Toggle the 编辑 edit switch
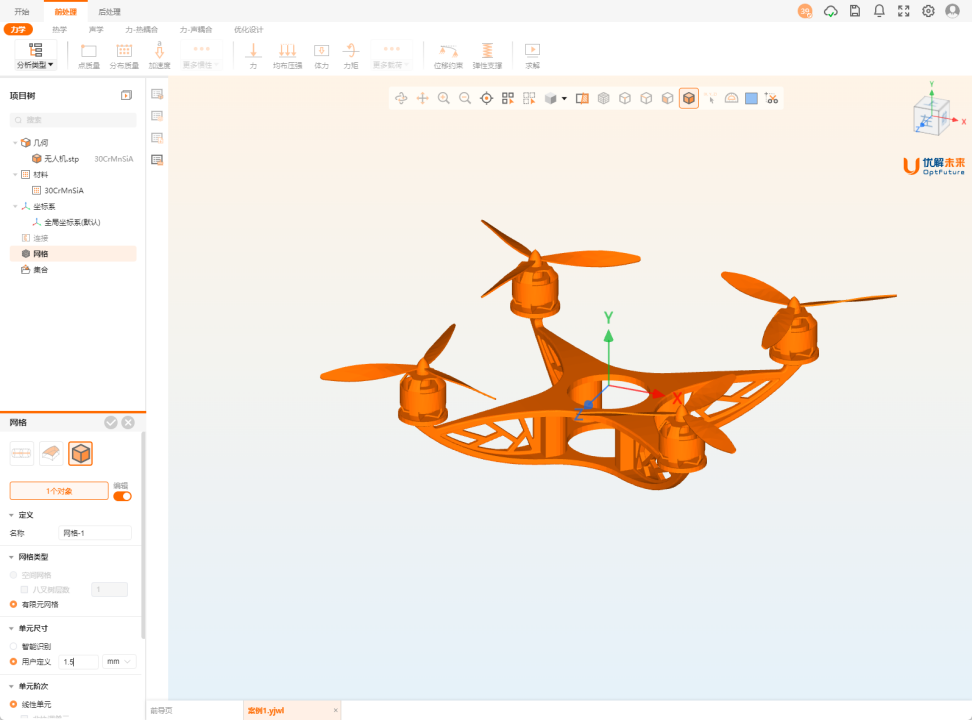The width and height of the screenshot is (972, 720). click(123, 496)
